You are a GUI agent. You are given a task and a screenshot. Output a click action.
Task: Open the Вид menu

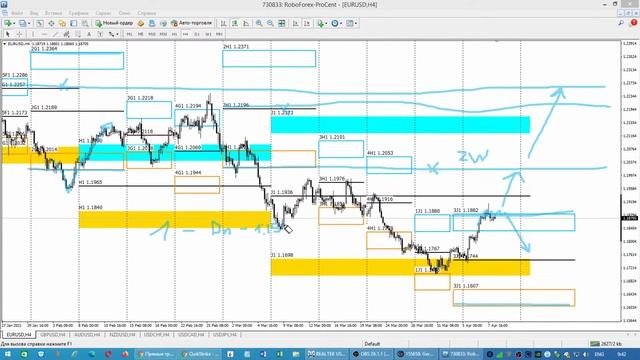coord(34,13)
